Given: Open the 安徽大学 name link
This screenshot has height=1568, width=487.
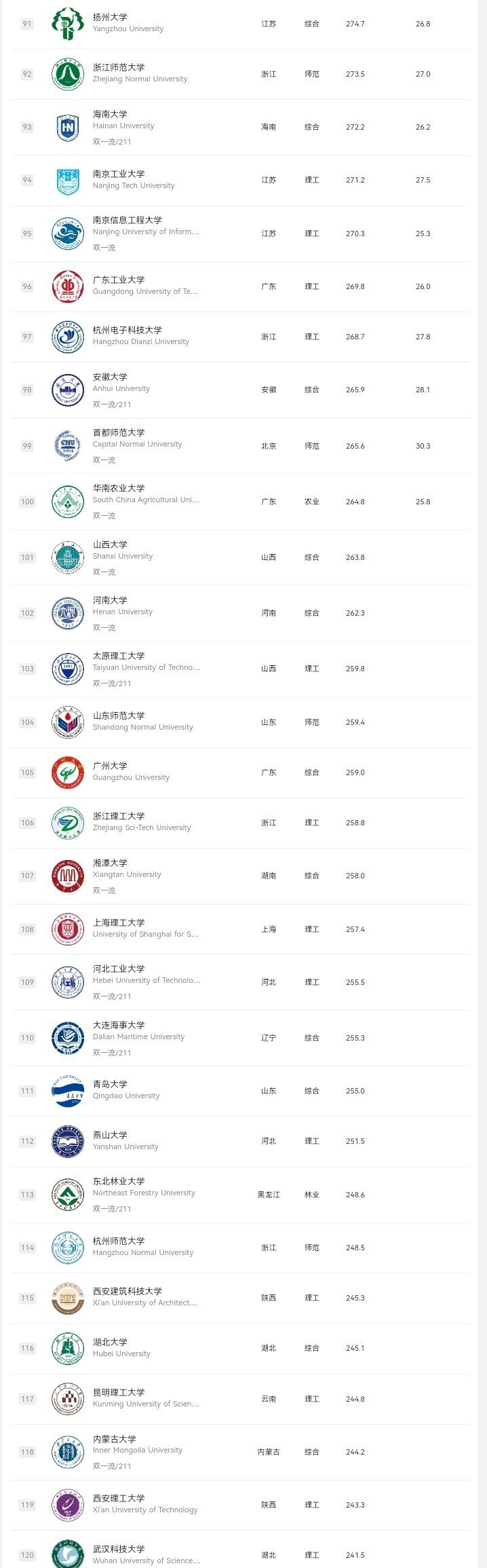Looking at the screenshot, I should [x=110, y=377].
